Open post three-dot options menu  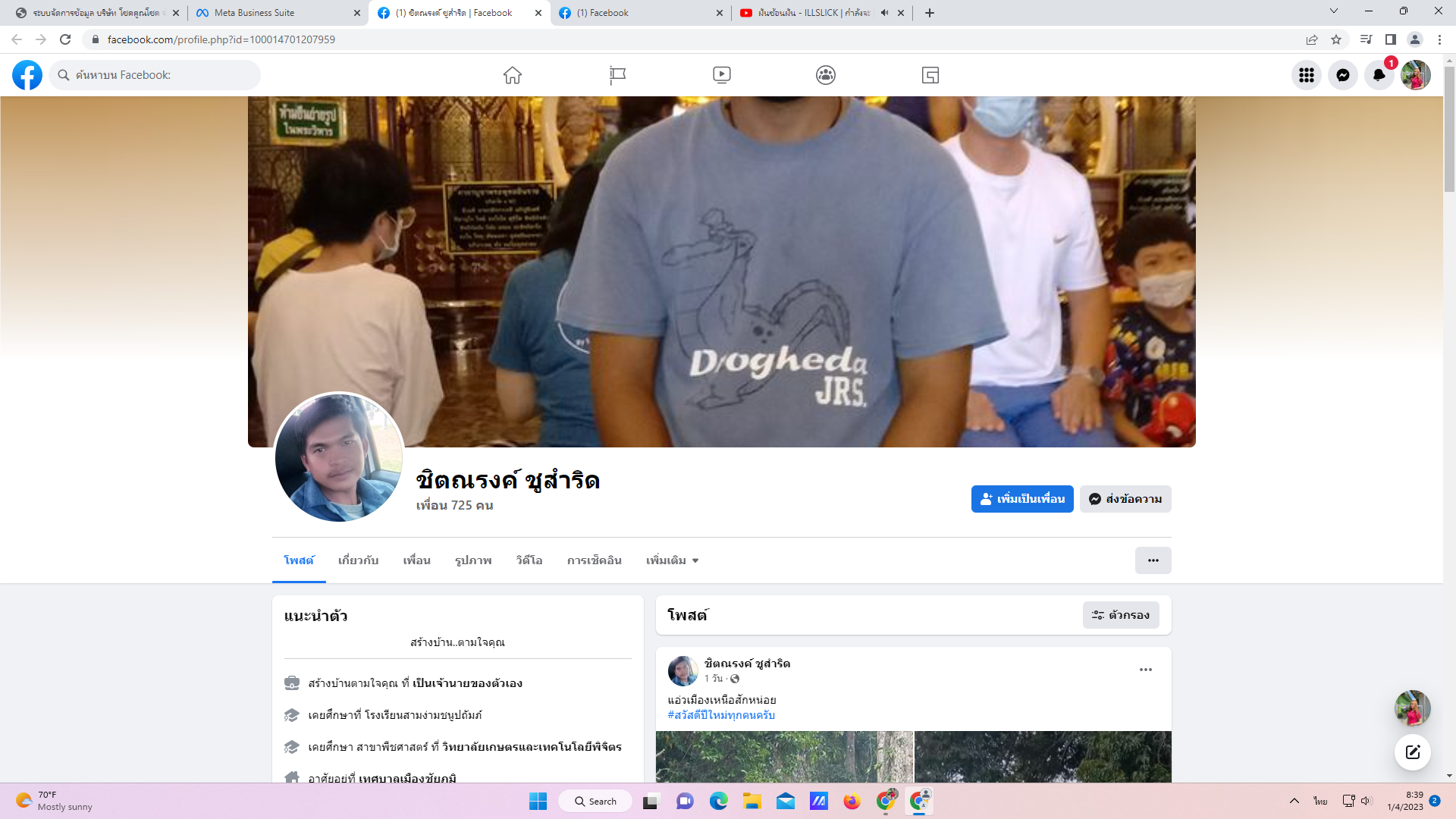[x=1145, y=670]
